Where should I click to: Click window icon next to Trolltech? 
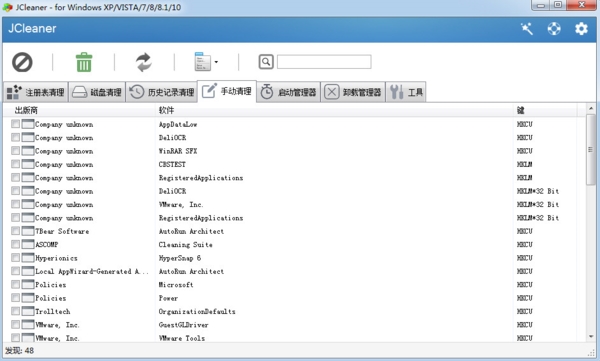(28, 311)
